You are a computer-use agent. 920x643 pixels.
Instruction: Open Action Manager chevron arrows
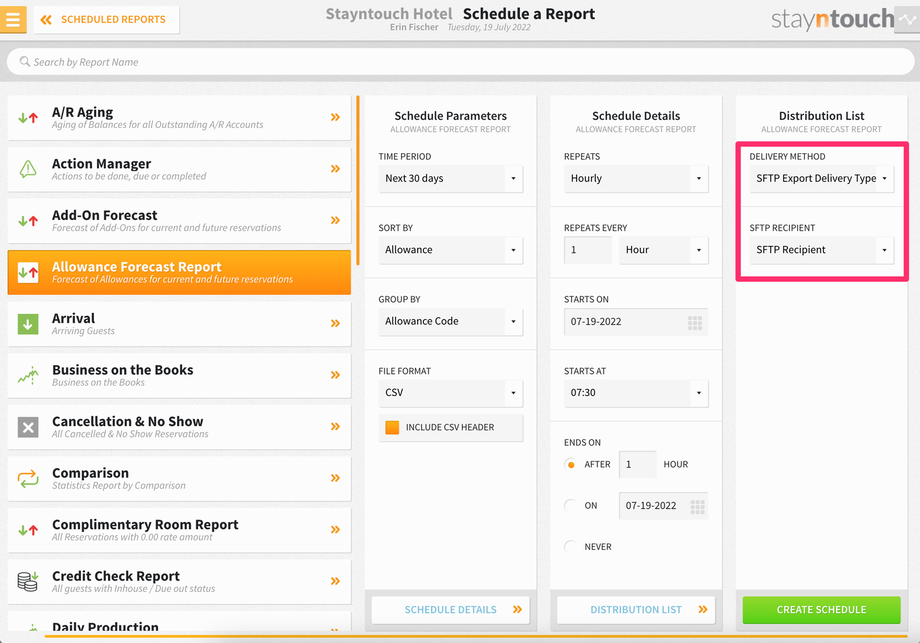pyautogui.click(x=335, y=169)
